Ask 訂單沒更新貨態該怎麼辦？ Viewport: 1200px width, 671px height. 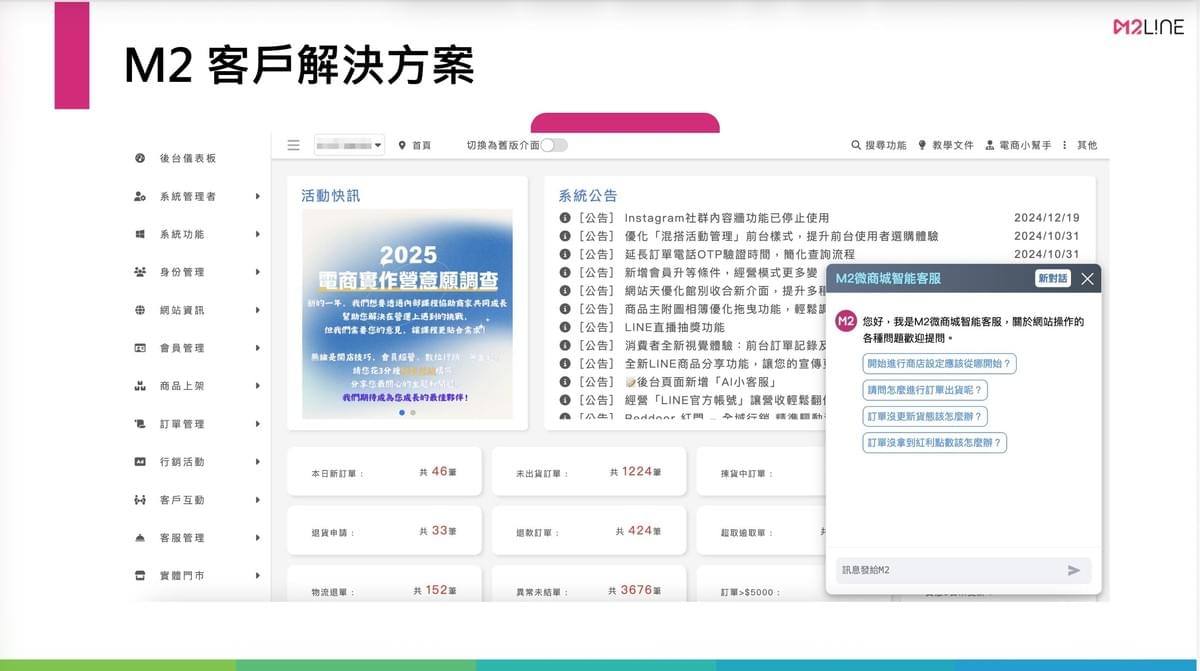point(925,416)
